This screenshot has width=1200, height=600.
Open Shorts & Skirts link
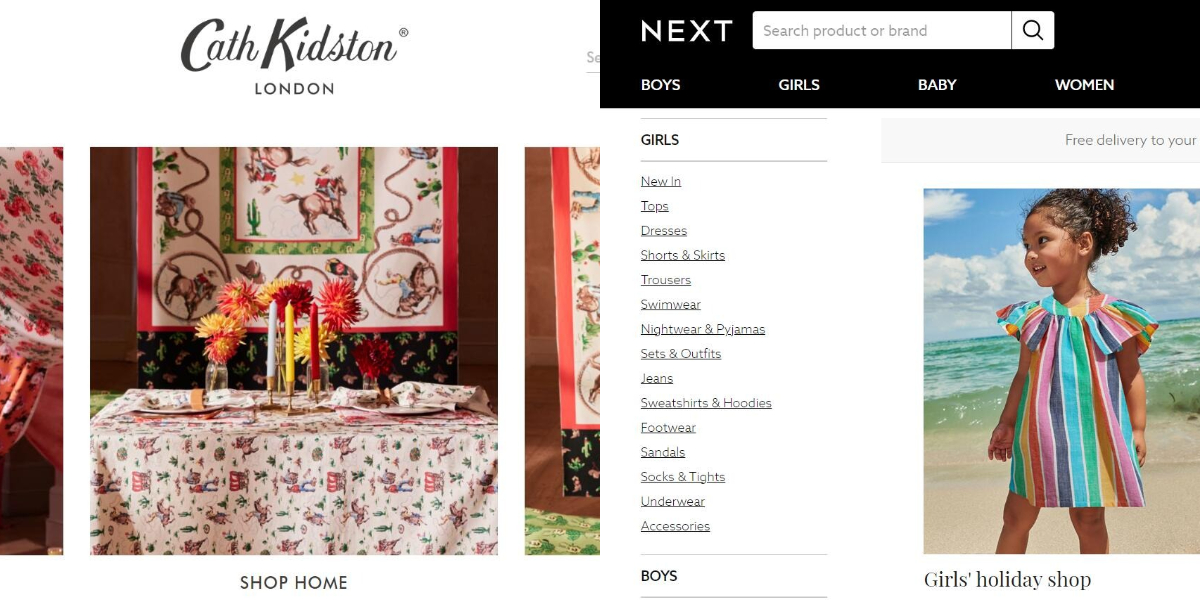pyautogui.click(x=683, y=255)
